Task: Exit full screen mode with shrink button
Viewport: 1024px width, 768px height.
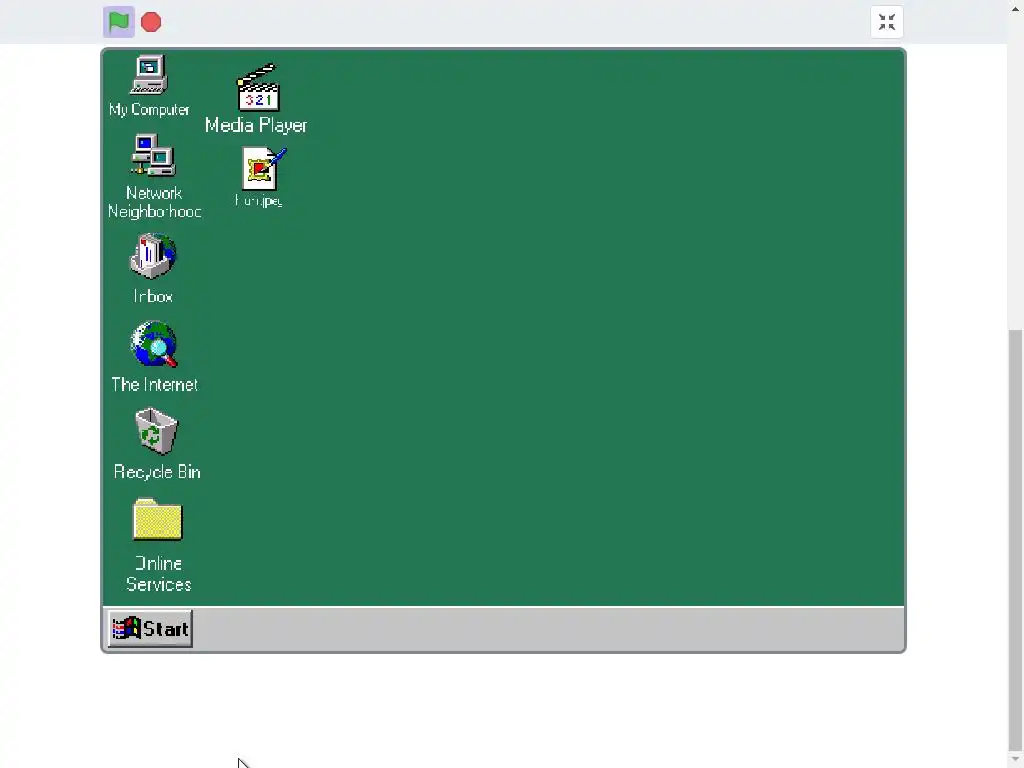Action: tap(887, 22)
